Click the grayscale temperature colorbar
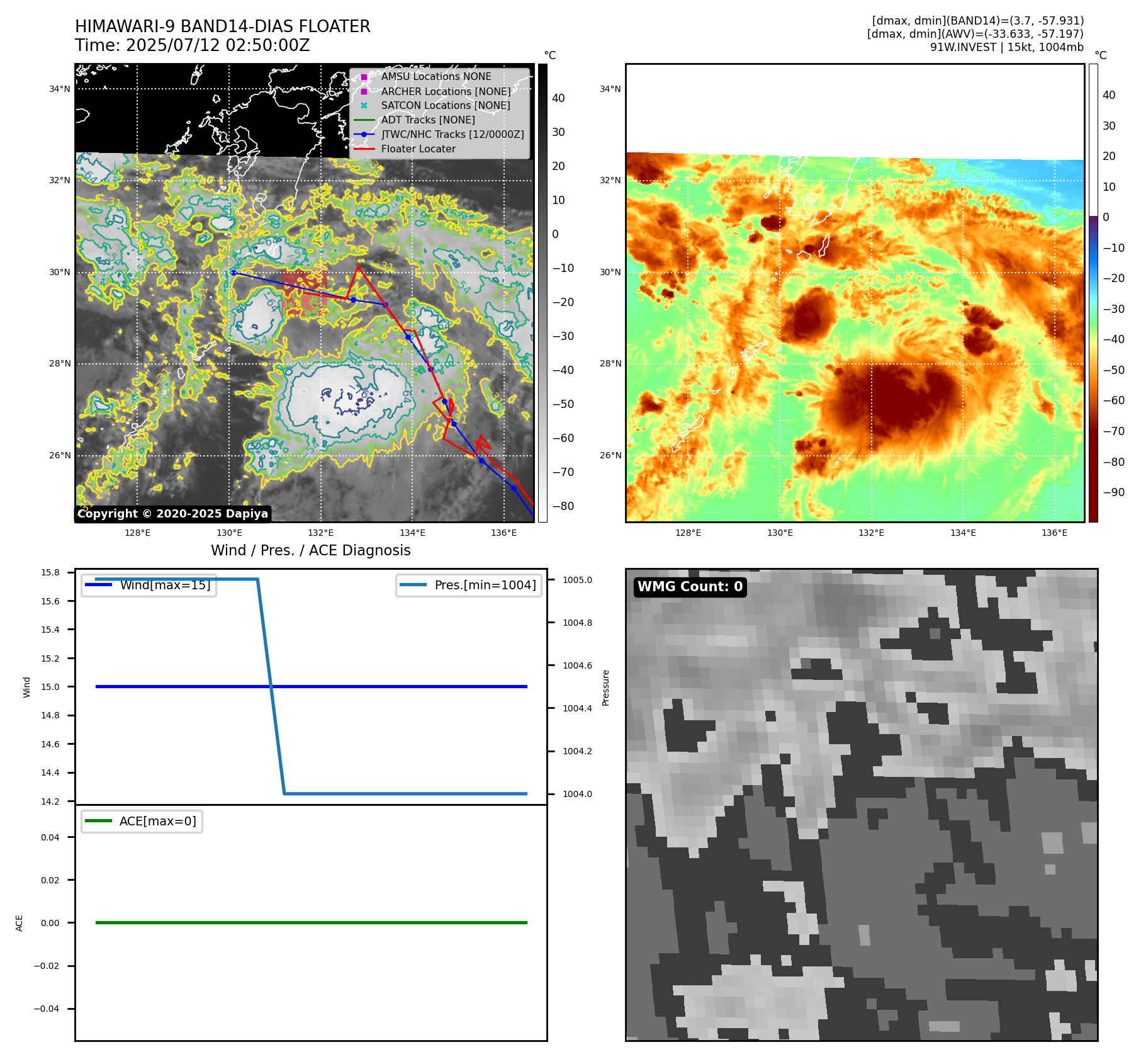 coord(542,293)
